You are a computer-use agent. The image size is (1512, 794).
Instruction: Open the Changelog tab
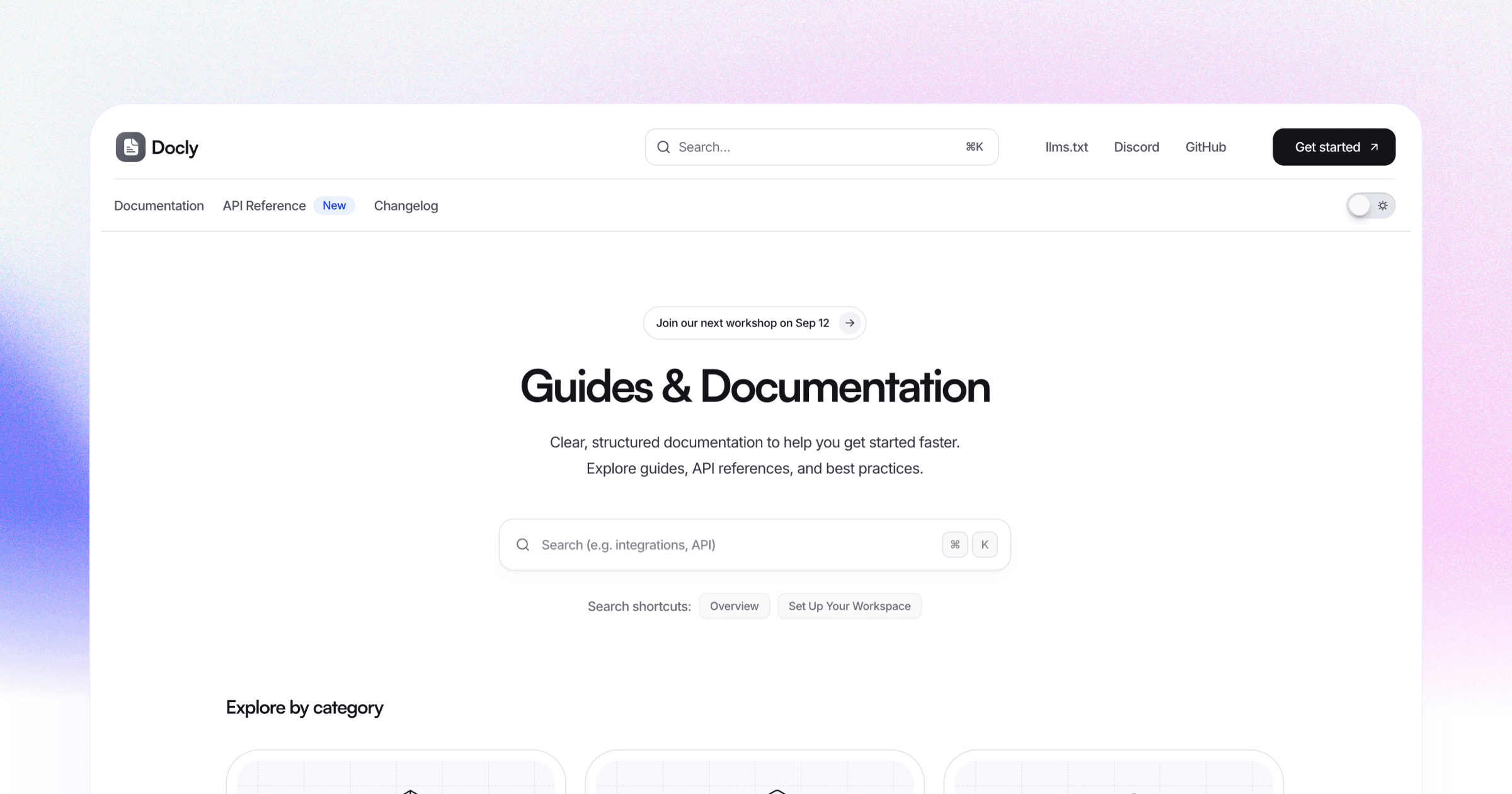pyautogui.click(x=406, y=205)
